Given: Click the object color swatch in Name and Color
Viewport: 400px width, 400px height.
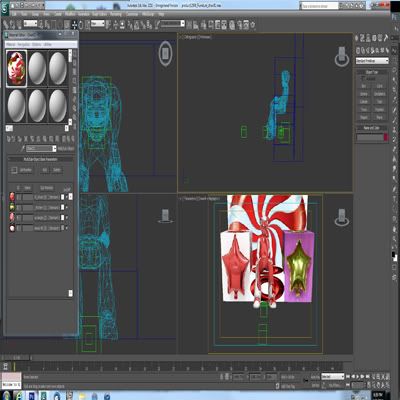Looking at the screenshot, I should [x=386, y=137].
